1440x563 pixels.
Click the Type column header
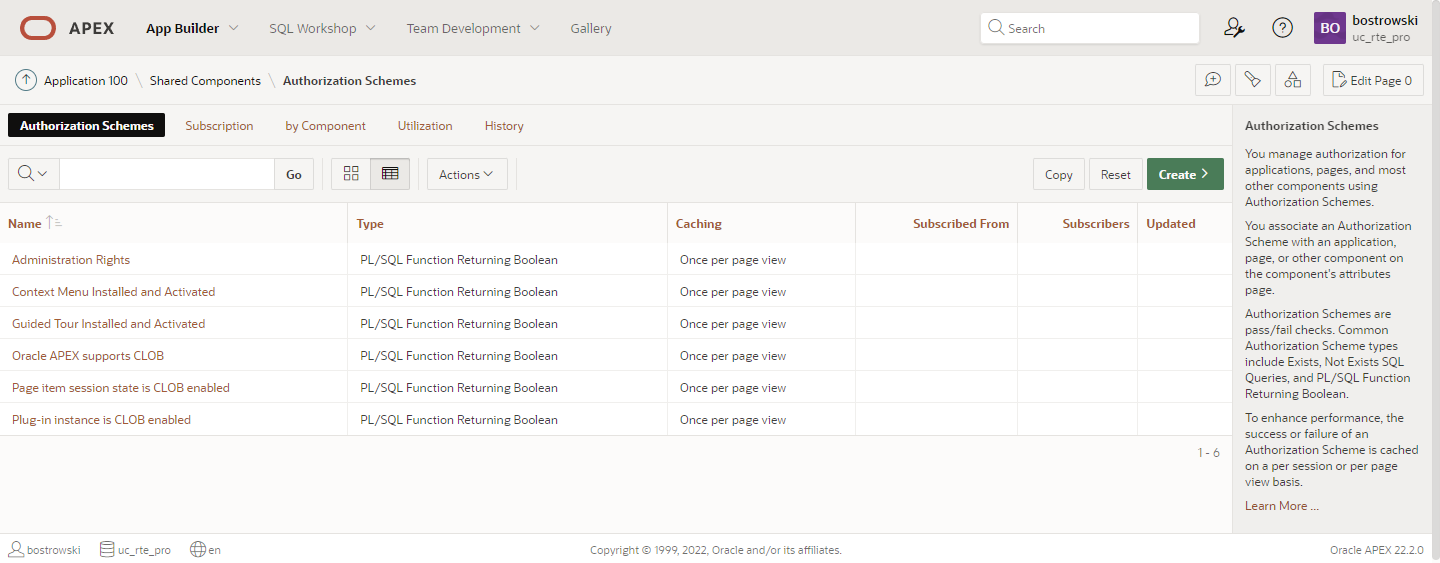(370, 224)
